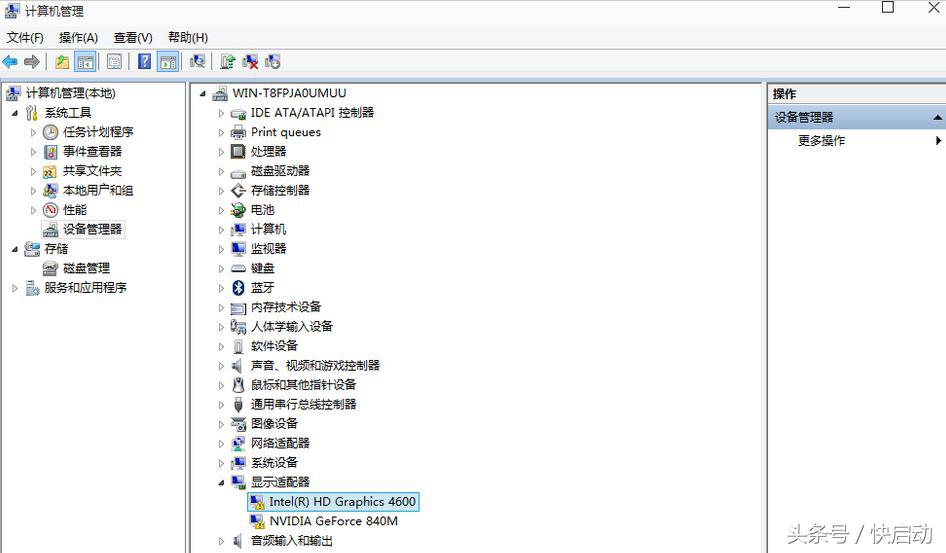Click the 监视器 monitor icon
Image resolution: width=946 pixels, height=553 pixels.
[x=238, y=248]
